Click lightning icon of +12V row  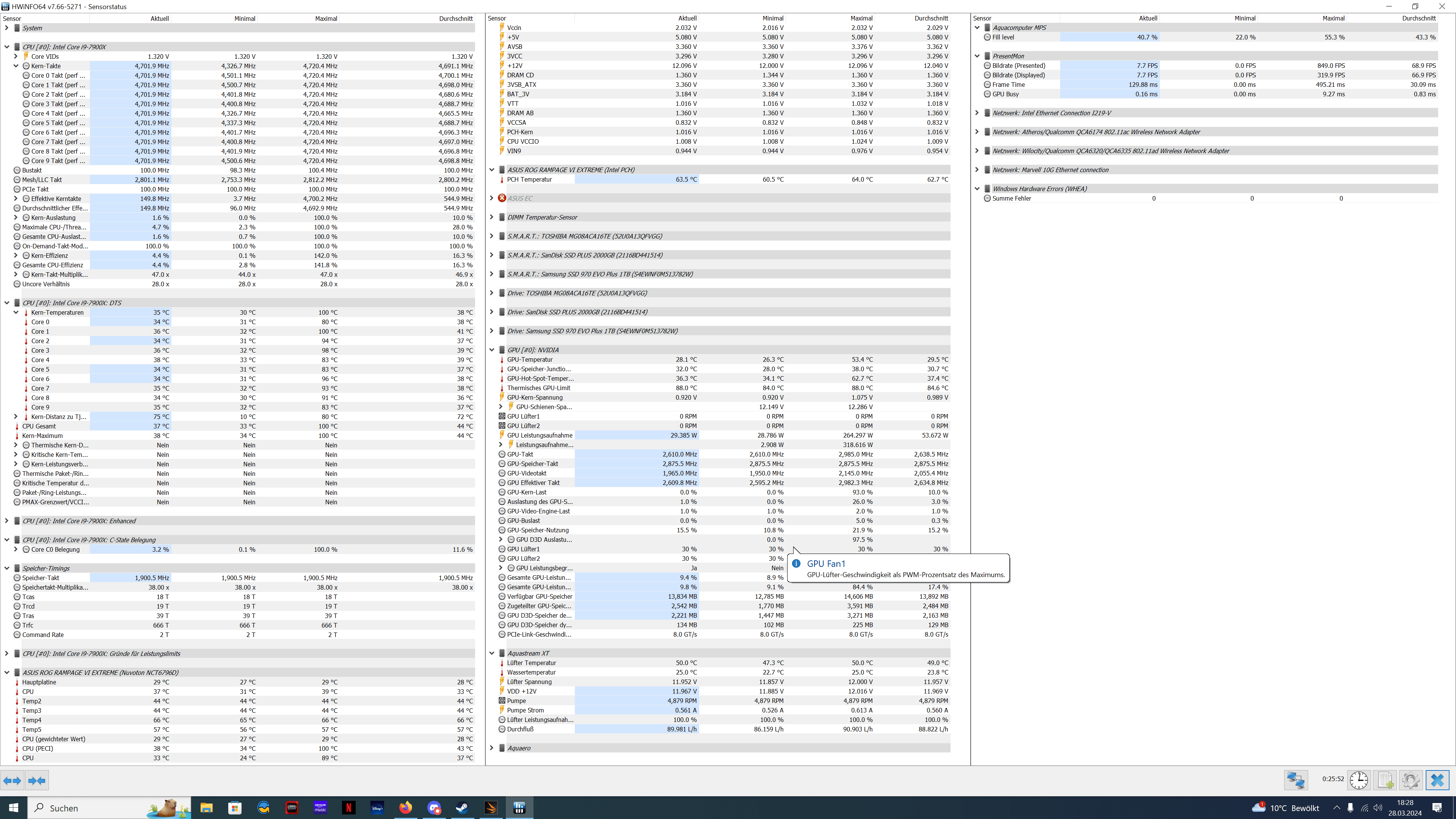pyautogui.click(x=502, y=66)
